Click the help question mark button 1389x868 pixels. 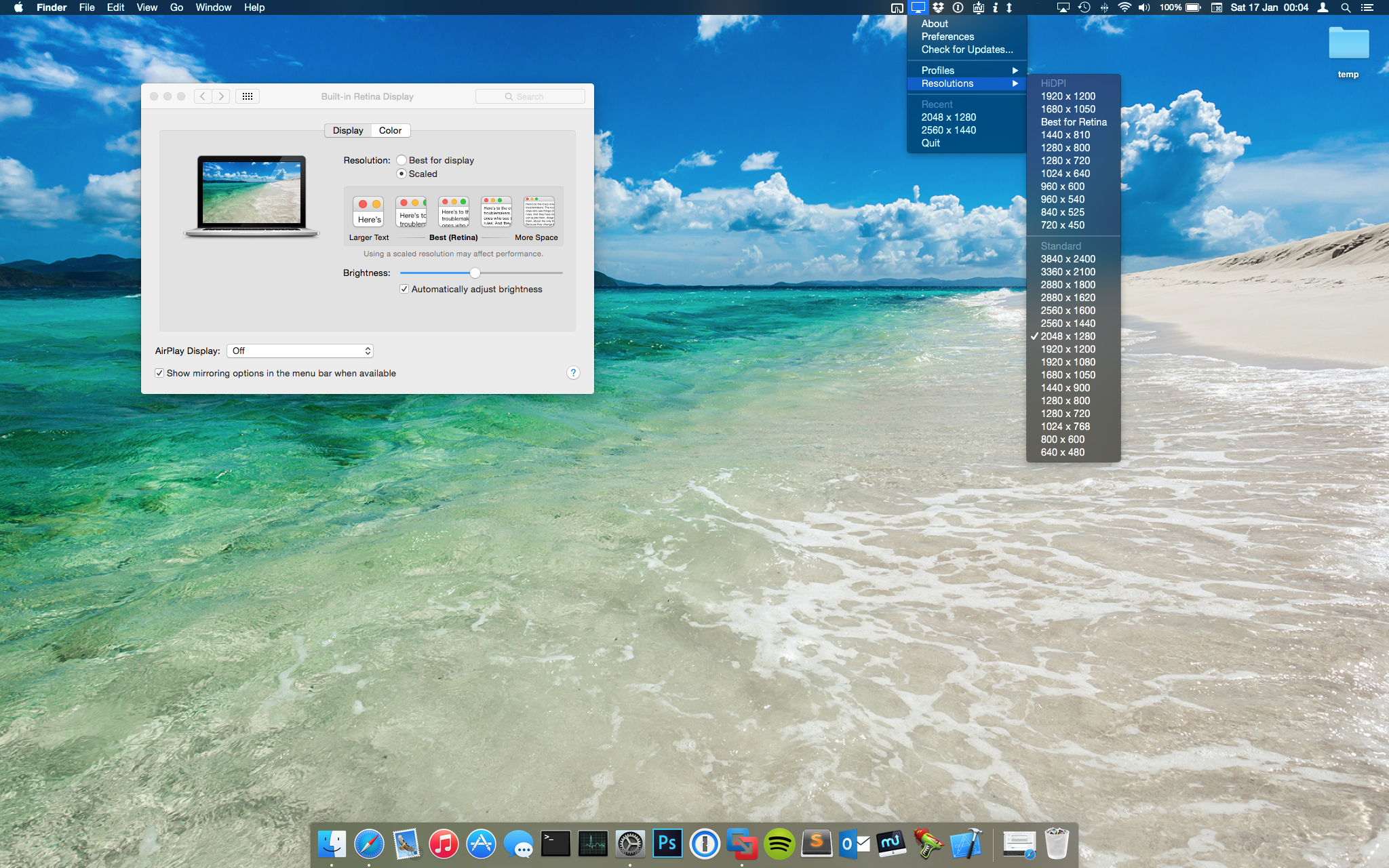pos(573,373)
